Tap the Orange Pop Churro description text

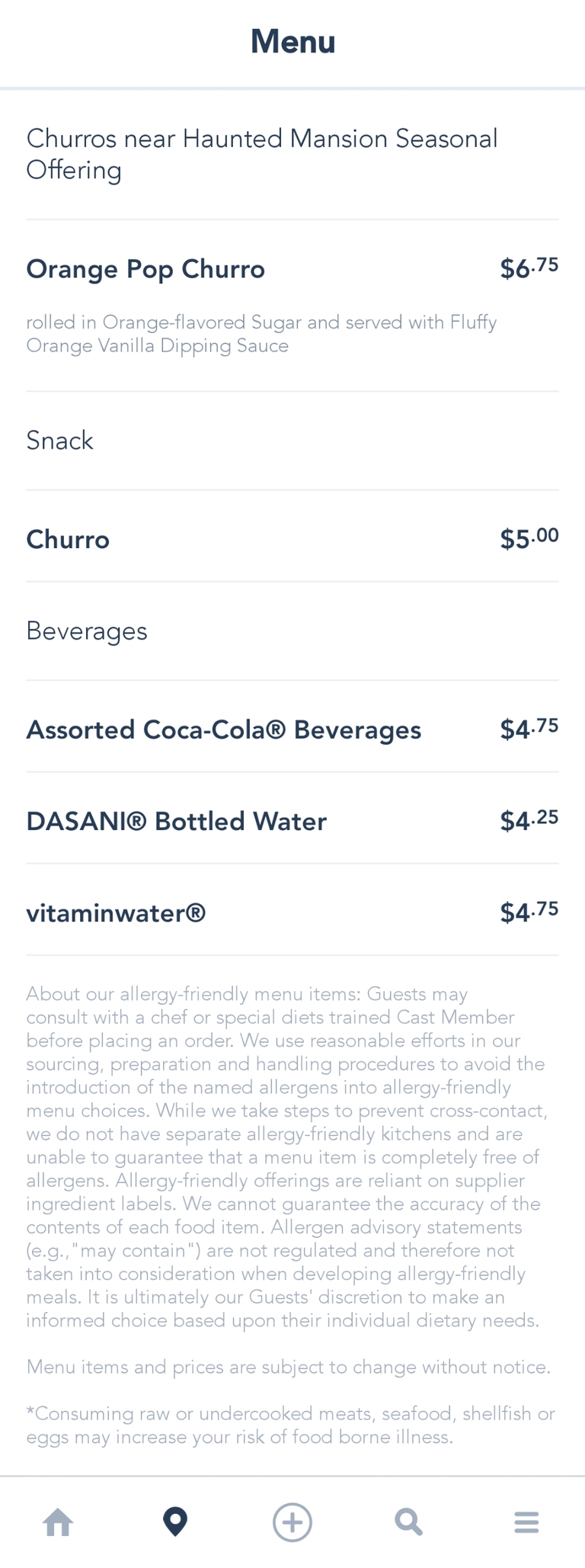coord(261,334)
